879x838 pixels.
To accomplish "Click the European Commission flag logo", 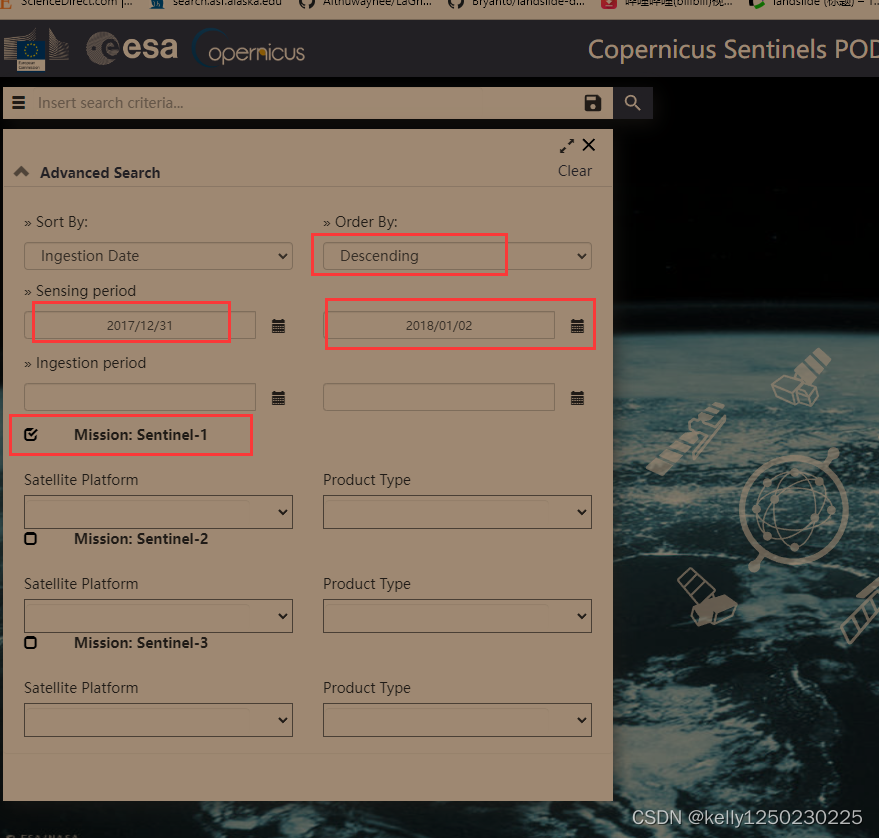I will pos(36,49).
